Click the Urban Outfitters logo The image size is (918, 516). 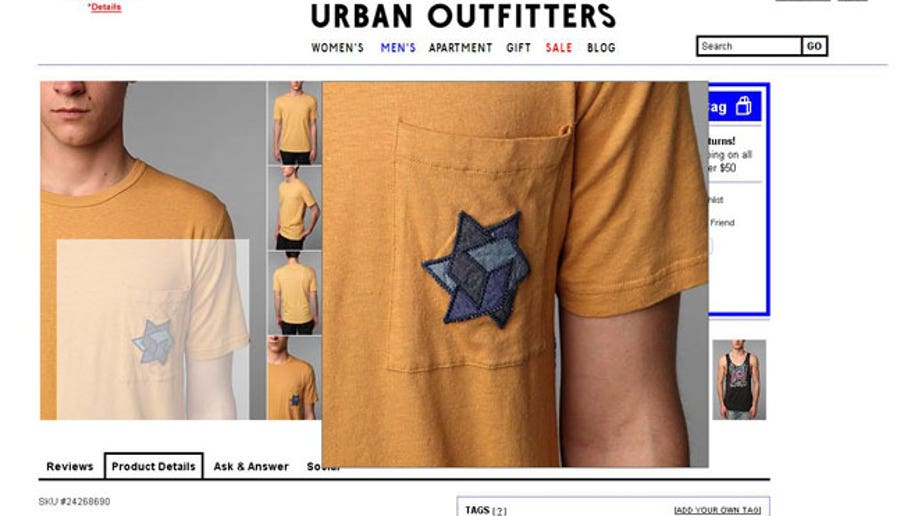pyautogui.click(x=463, y=16)
